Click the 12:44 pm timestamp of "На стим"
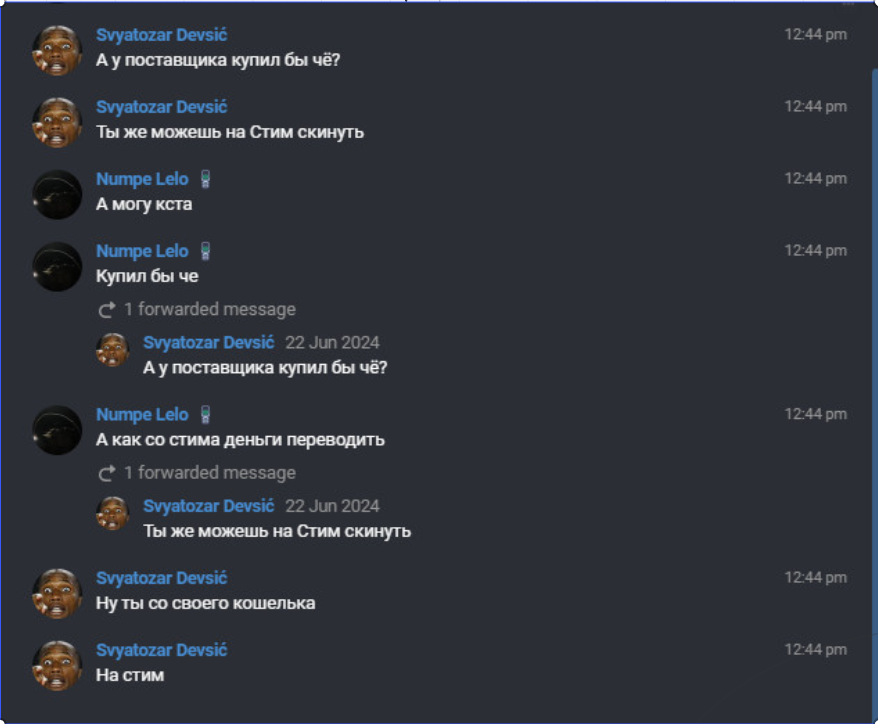 click(x=815, y=650)
